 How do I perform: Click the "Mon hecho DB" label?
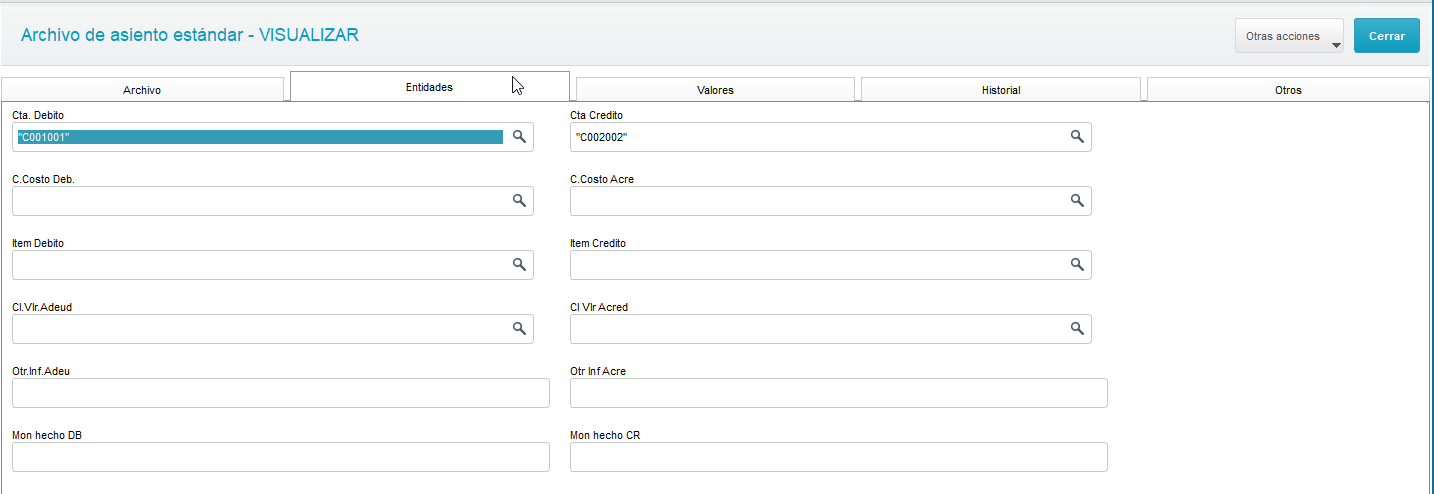coord(46,435)
